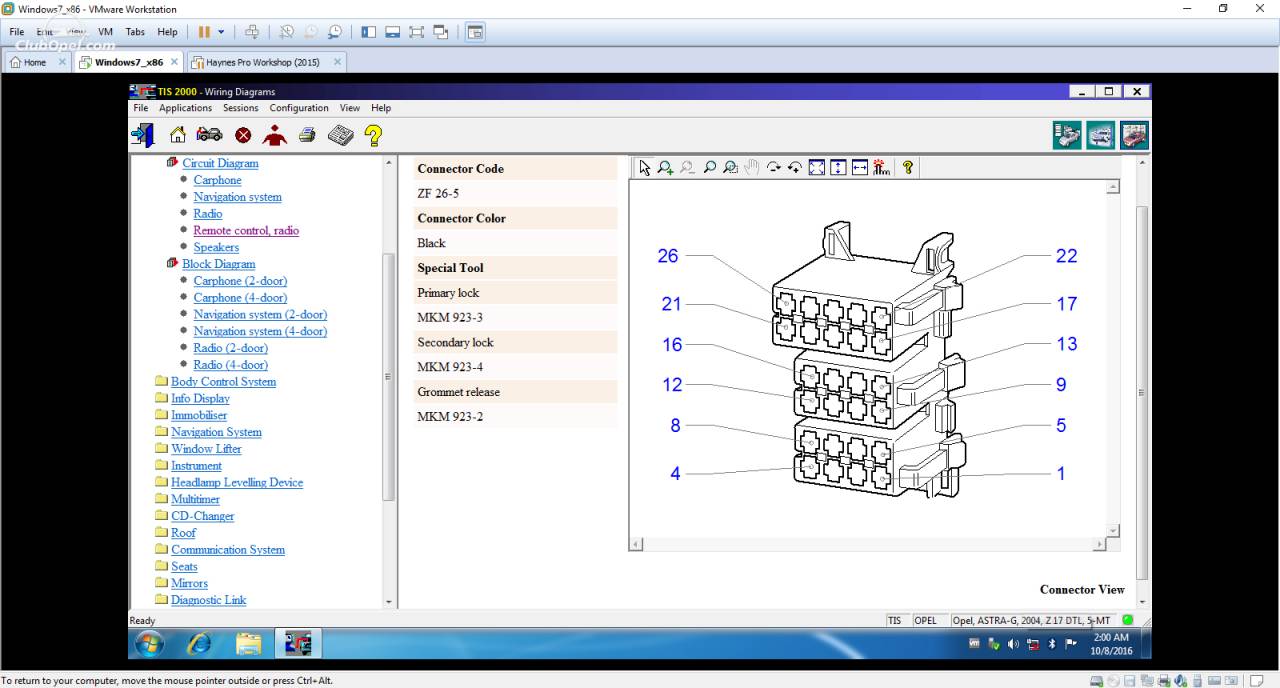
Task: Print using the TIS printer icon
Action: (308, 135)
